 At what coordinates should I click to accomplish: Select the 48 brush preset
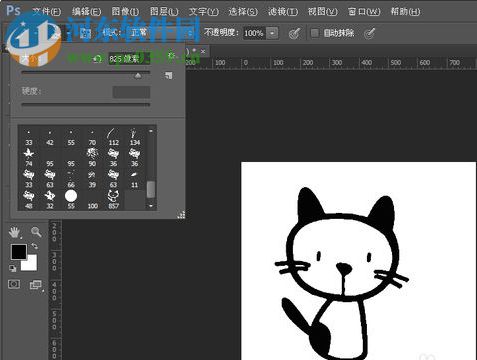pyautogui.click(x=29, y=200)
